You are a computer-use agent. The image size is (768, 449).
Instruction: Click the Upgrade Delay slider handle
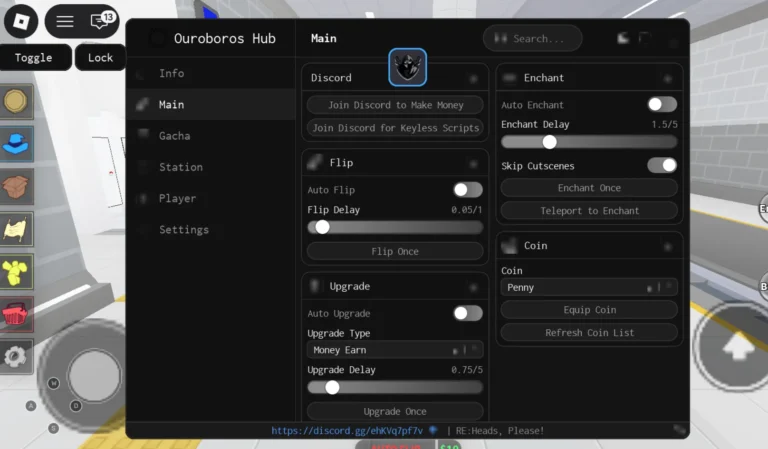coord(332,387)
